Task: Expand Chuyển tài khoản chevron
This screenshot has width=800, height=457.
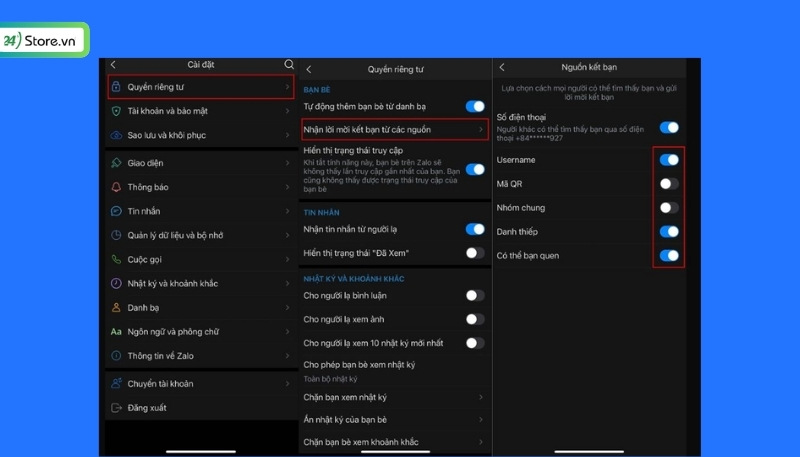Action: coord(287,384)
